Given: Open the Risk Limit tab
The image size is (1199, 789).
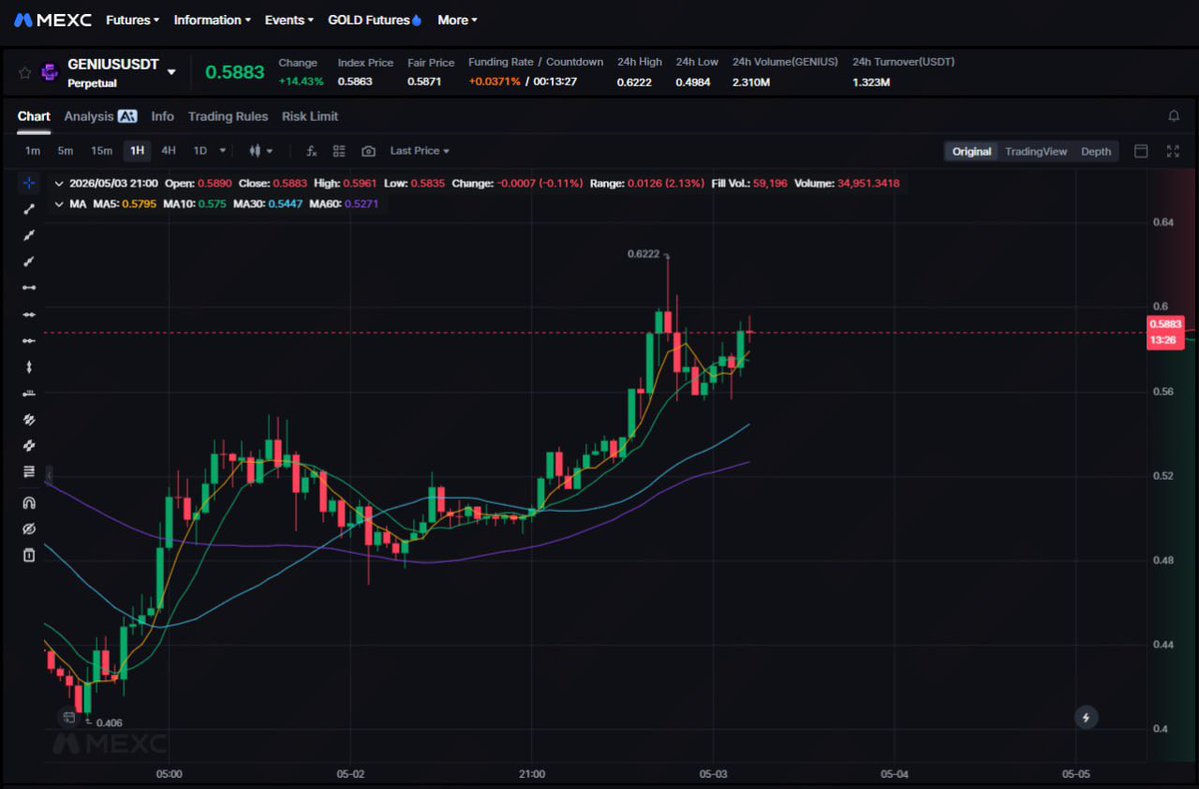Looking at the screenshot, I should [x=310, y=116].
